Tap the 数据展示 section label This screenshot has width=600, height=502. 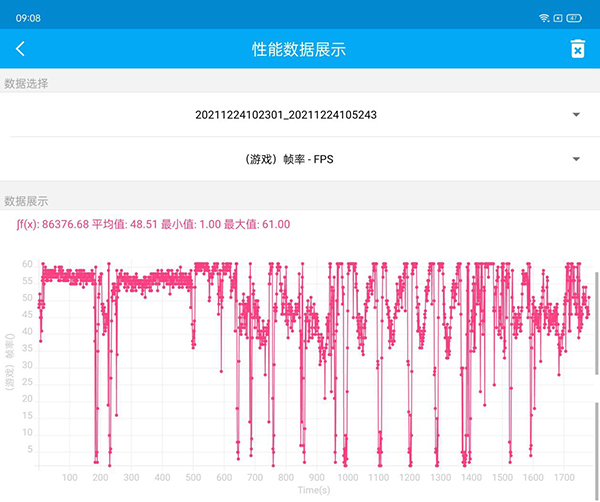(x=26, y=201)
